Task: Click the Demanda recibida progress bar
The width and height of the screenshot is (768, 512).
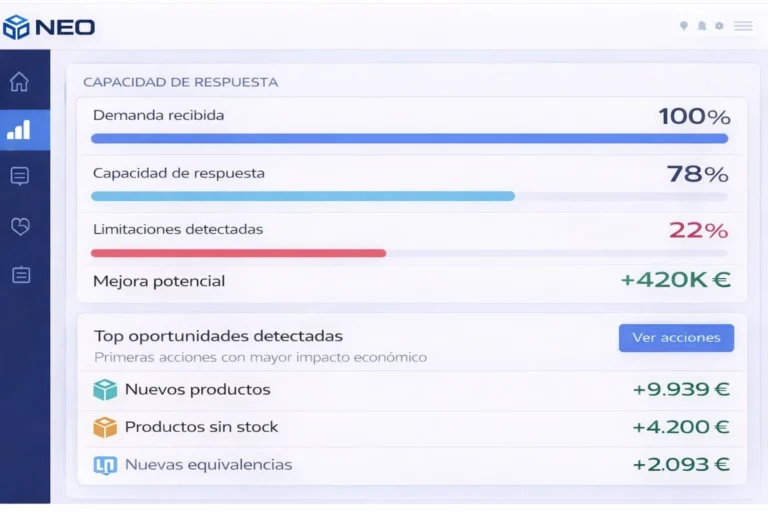Action: pyautogui.click(x=409, y=139)
